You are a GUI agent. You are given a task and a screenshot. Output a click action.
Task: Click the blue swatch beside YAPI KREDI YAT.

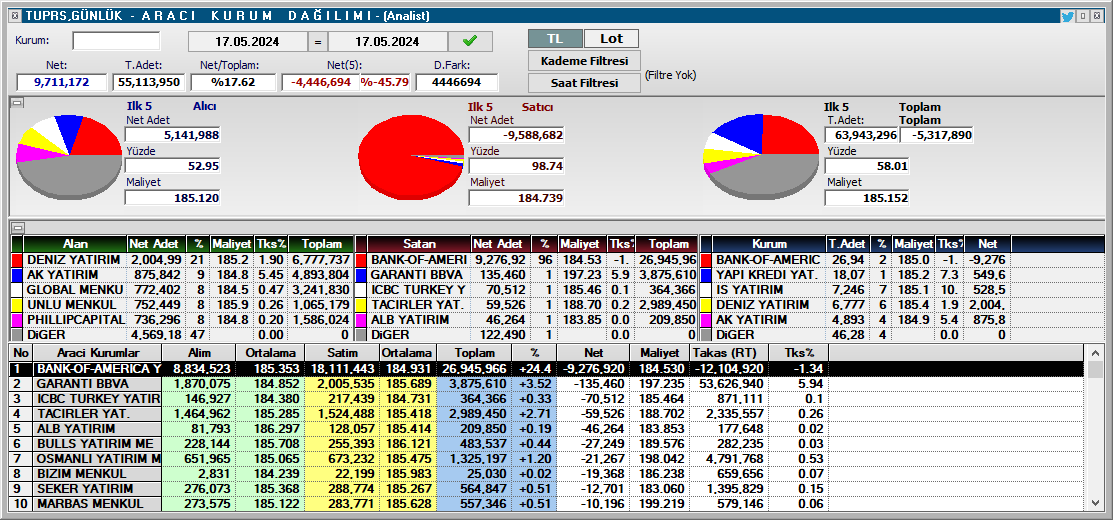pos(706,275)
